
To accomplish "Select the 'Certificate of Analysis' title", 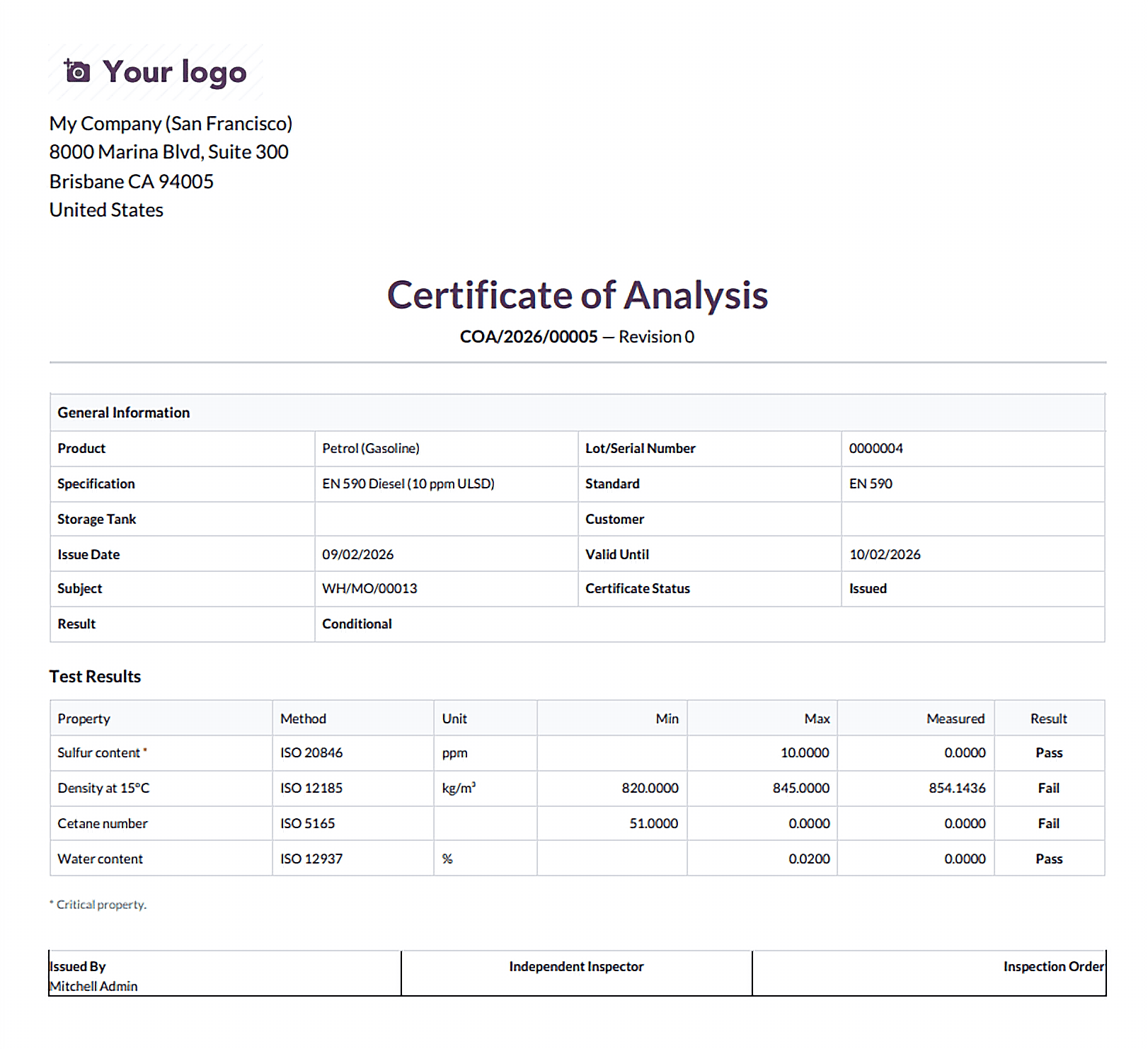I will (x=577, y=294).
